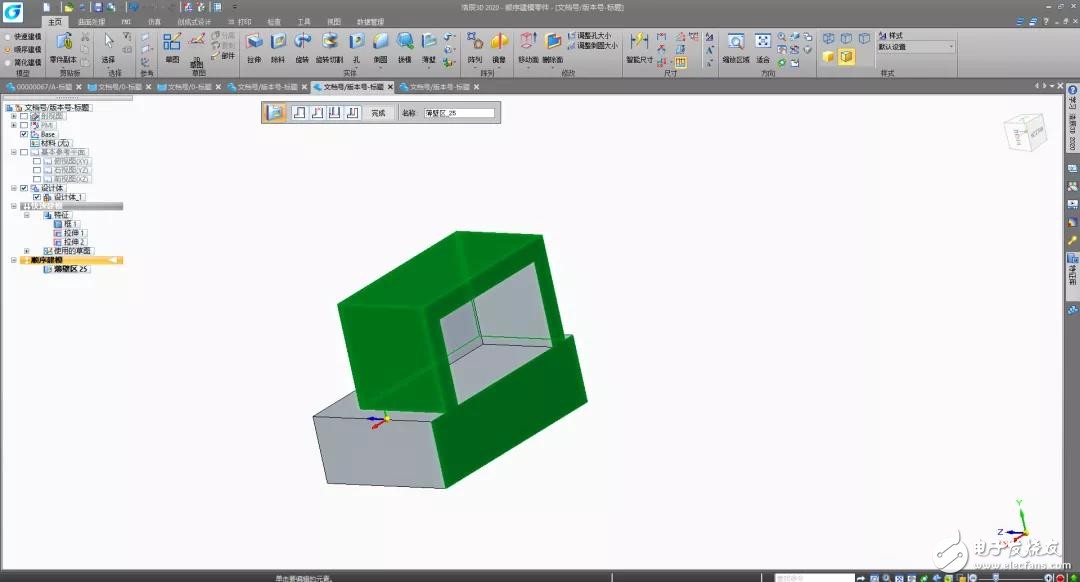Click the view orientation cube
Screen dimensions: 1080x582
(1025, 133)
